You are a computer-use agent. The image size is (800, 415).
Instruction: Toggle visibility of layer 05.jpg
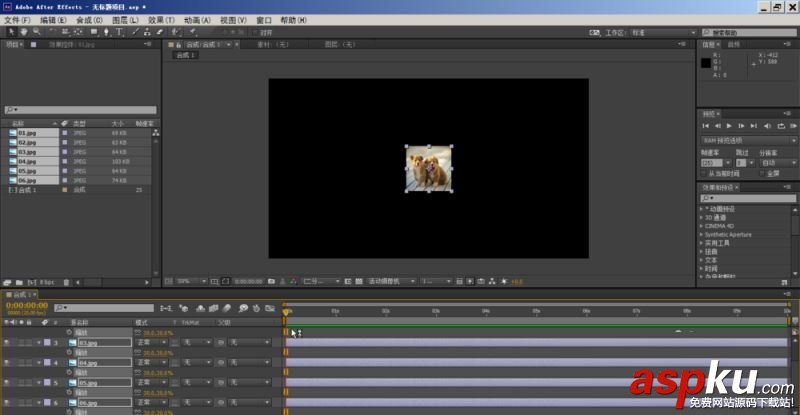coord(7,382)
